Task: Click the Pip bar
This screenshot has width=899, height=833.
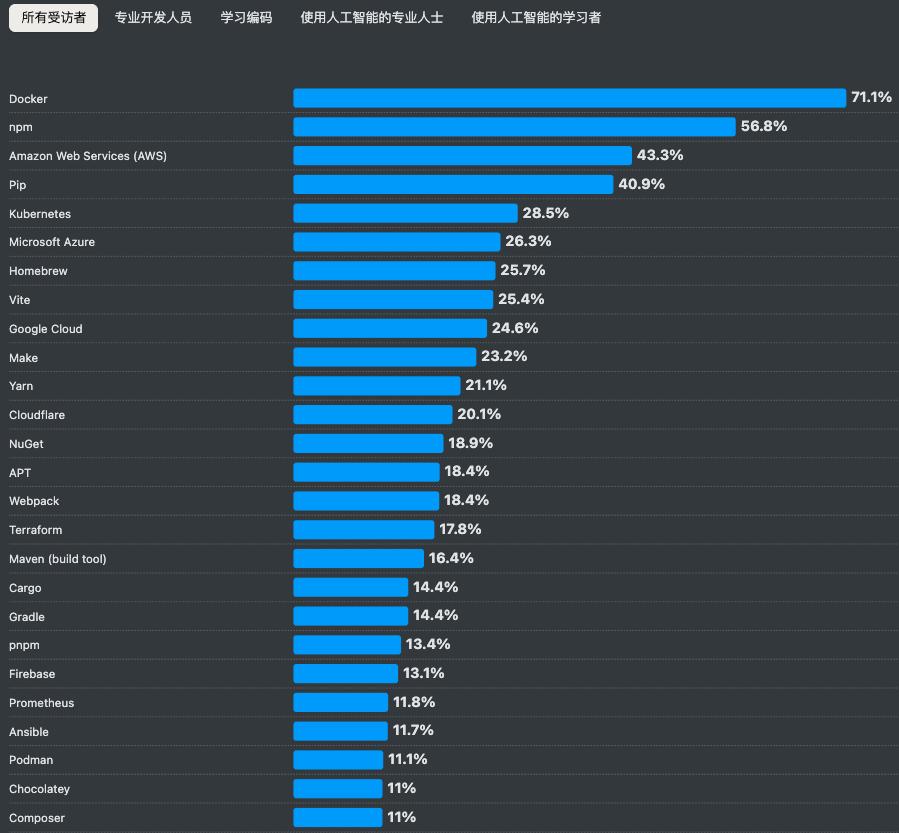Action: [x=450, y=184]
